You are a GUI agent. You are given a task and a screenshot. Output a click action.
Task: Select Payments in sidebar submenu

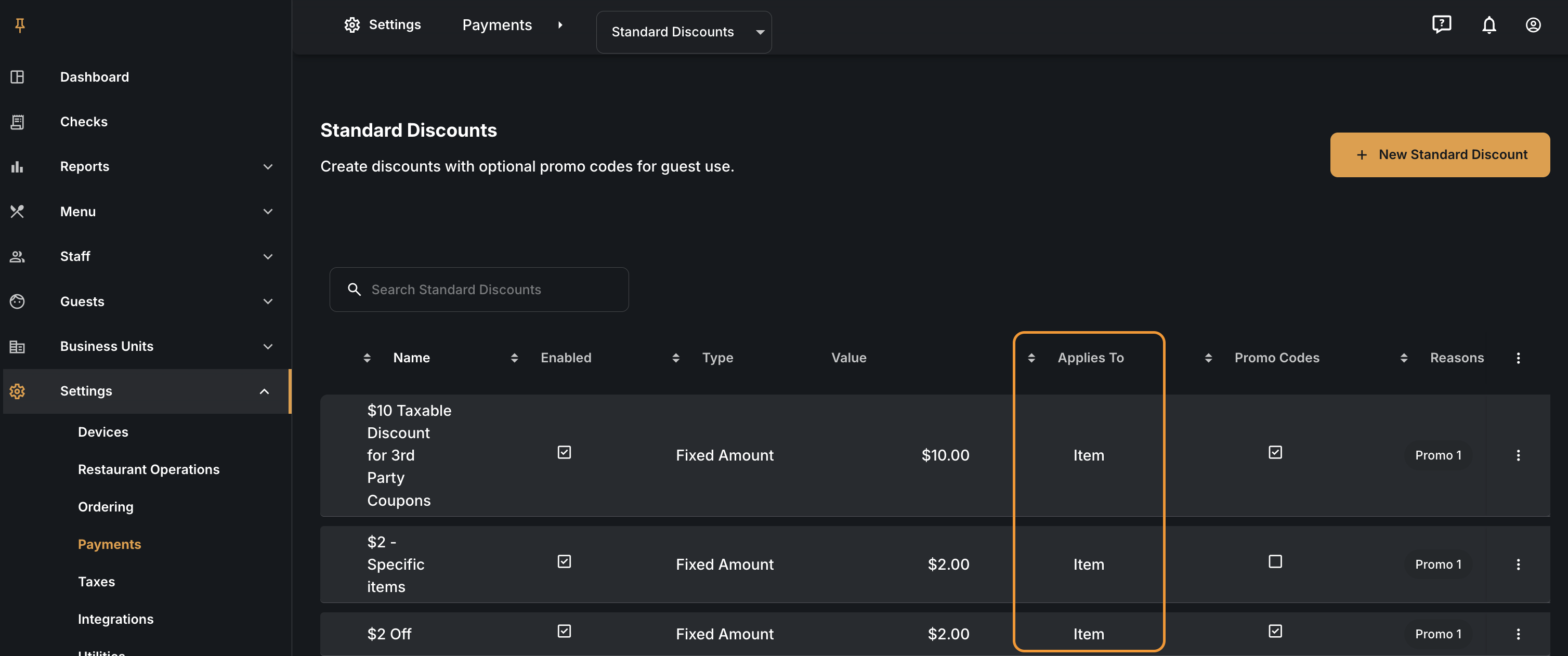(x=110, y=544)
